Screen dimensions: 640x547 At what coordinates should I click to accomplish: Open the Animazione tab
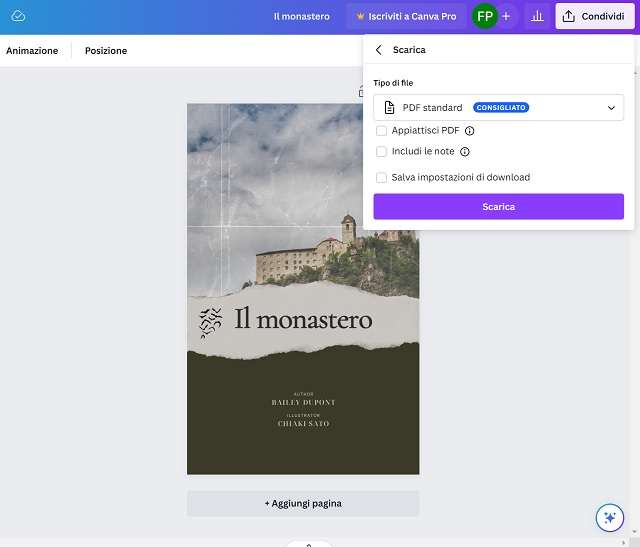click(x=32, y=51)
